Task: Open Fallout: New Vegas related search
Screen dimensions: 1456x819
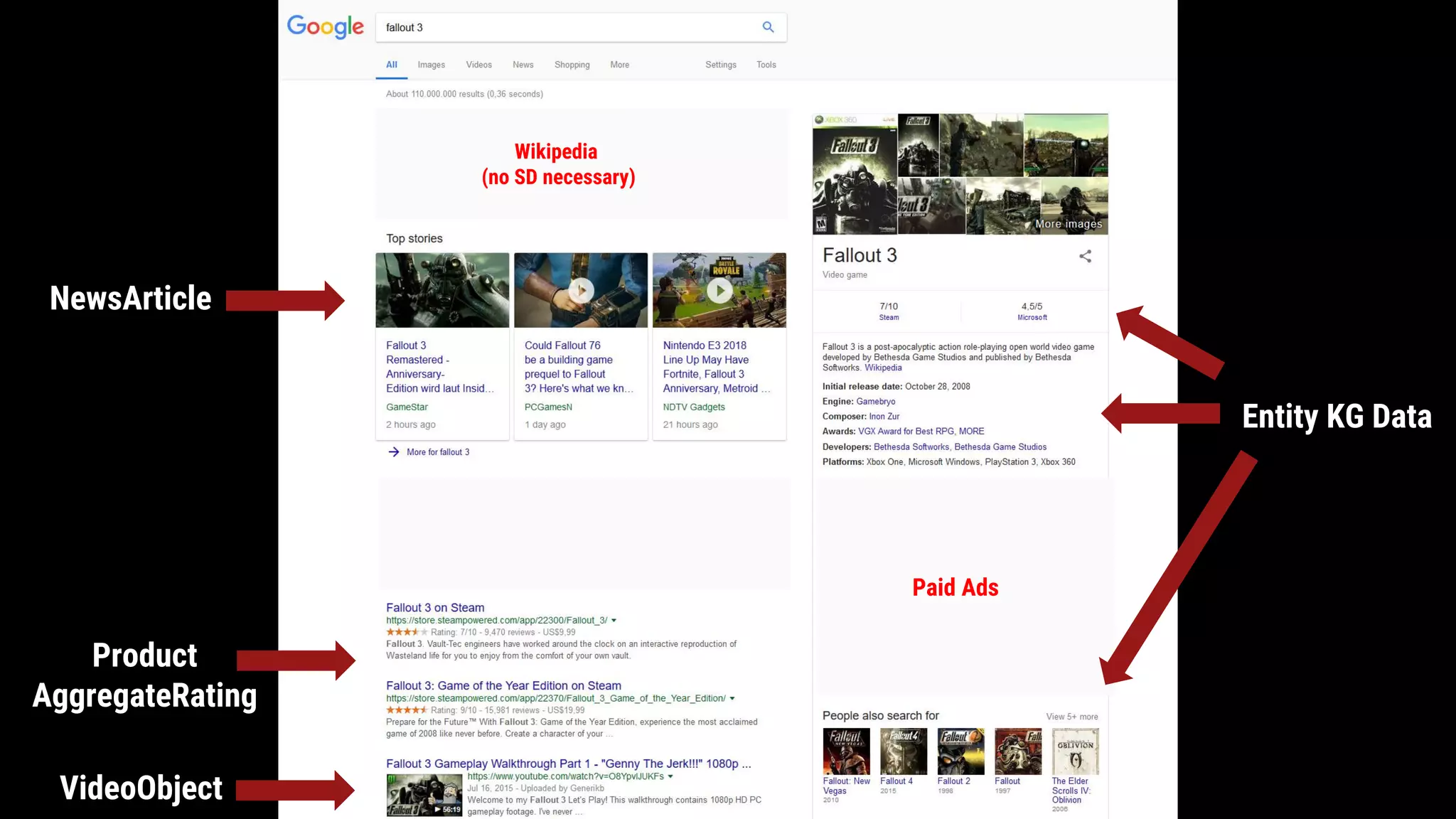Action: click(846, 765)
